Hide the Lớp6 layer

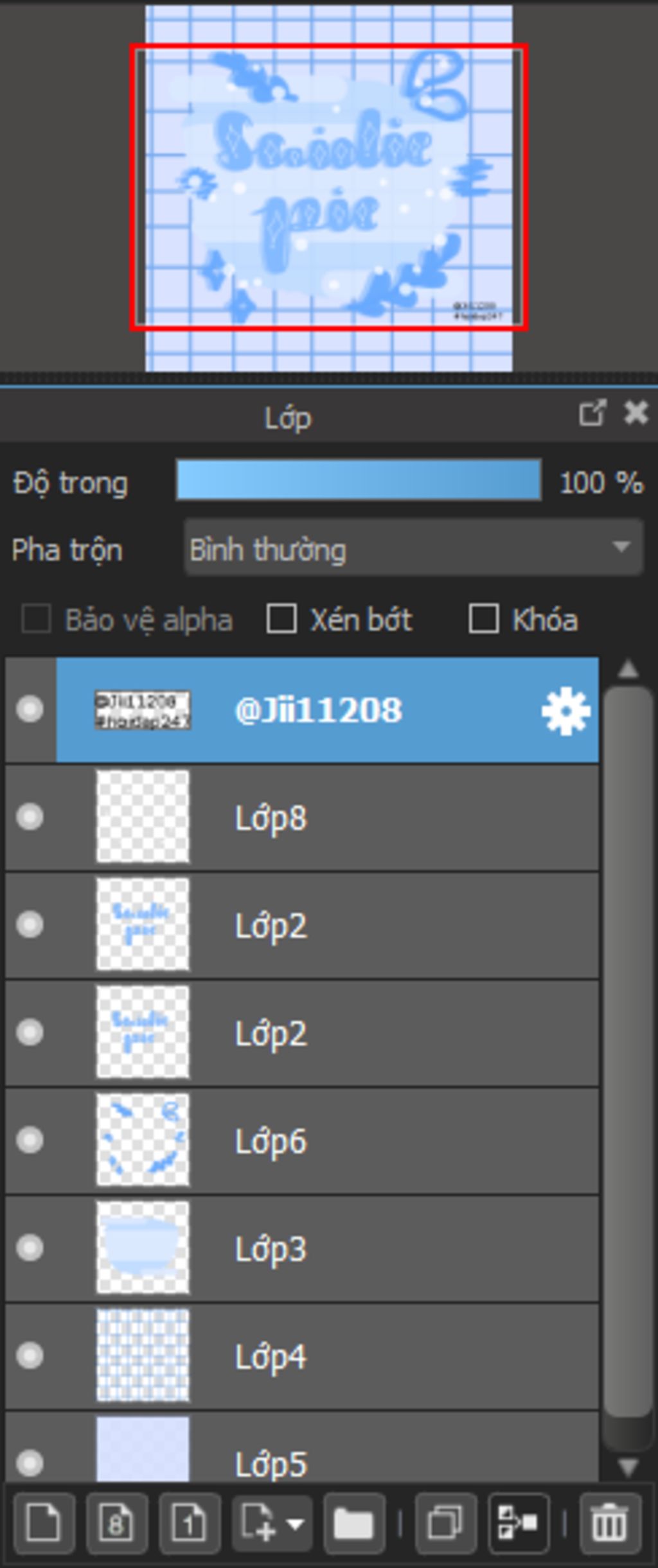tap(30, 1140)
